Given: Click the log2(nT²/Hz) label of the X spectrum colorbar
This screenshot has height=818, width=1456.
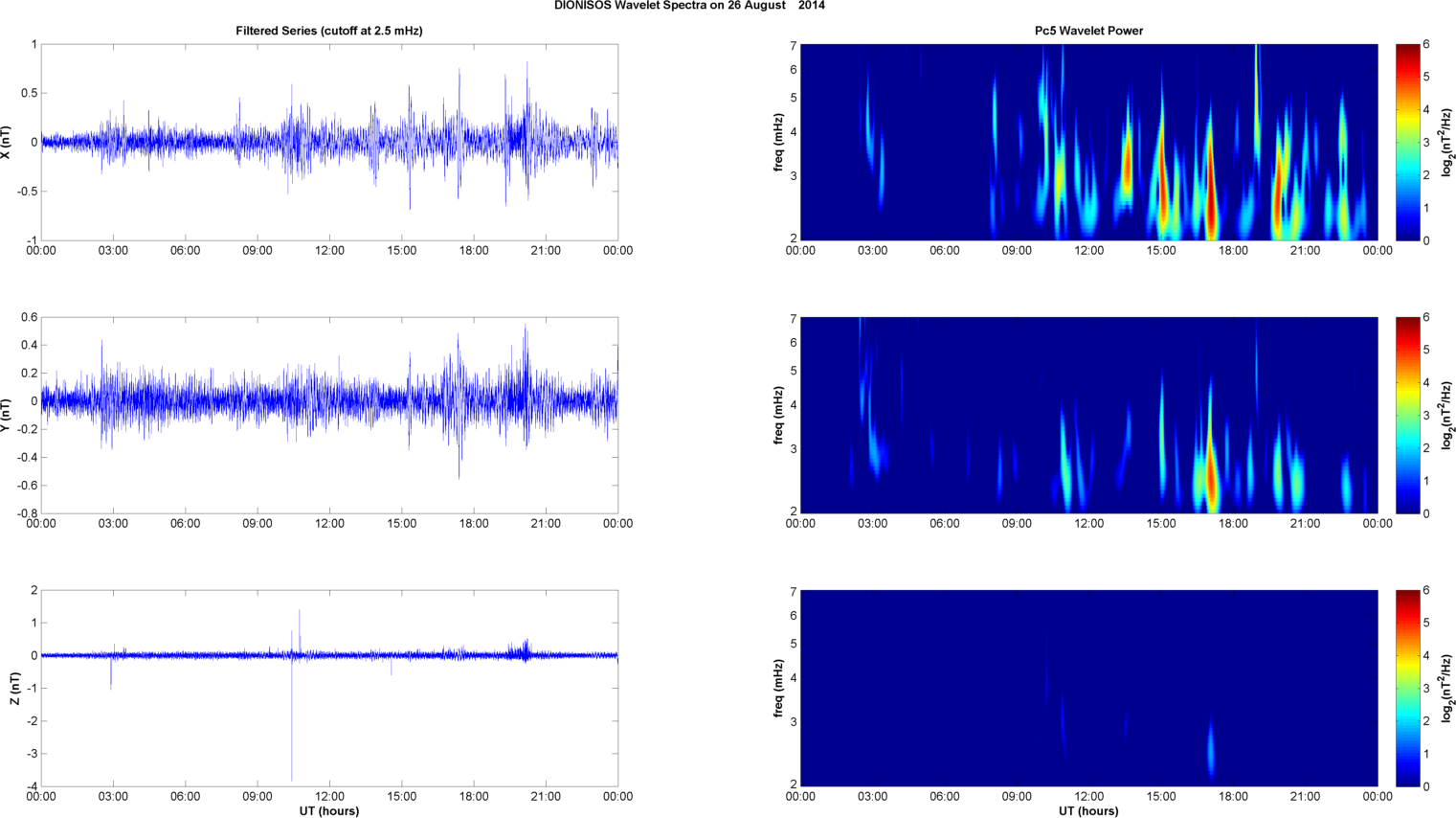Looking at the screenshot, I should 1447,142.
